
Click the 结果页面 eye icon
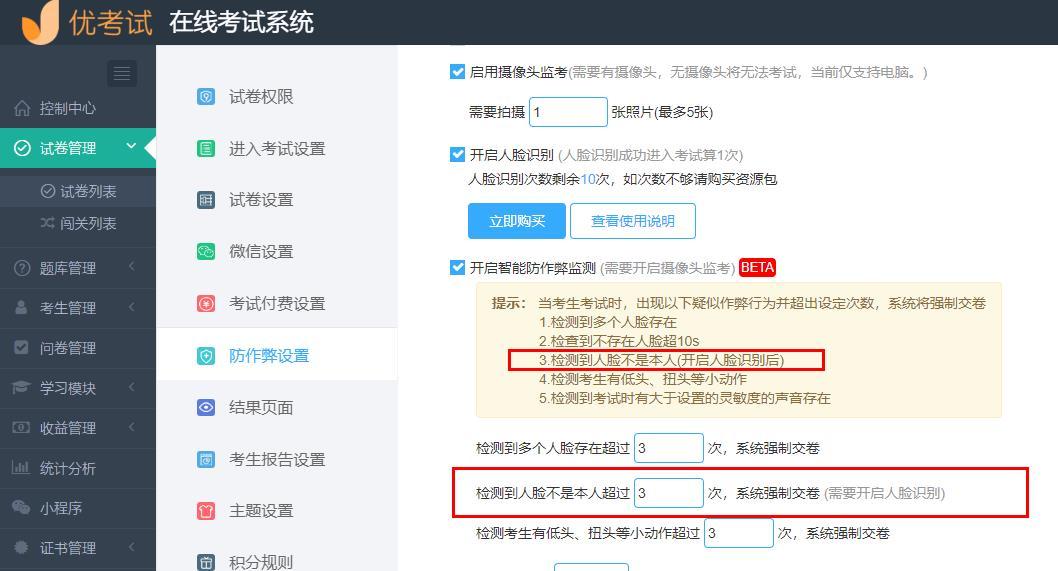click(x=206, y=407)
